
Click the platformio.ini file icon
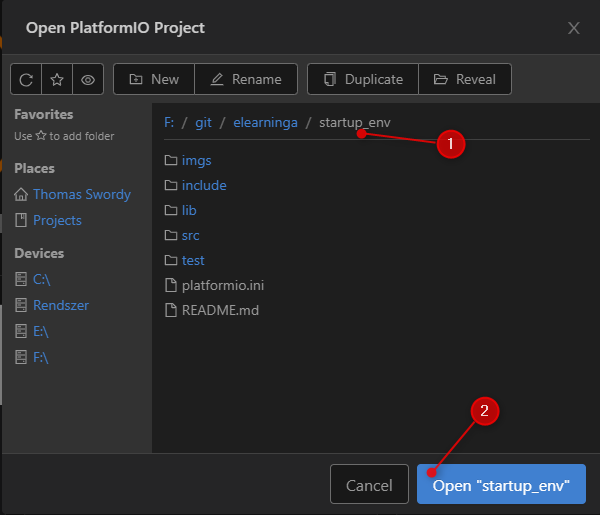[171, 285]
